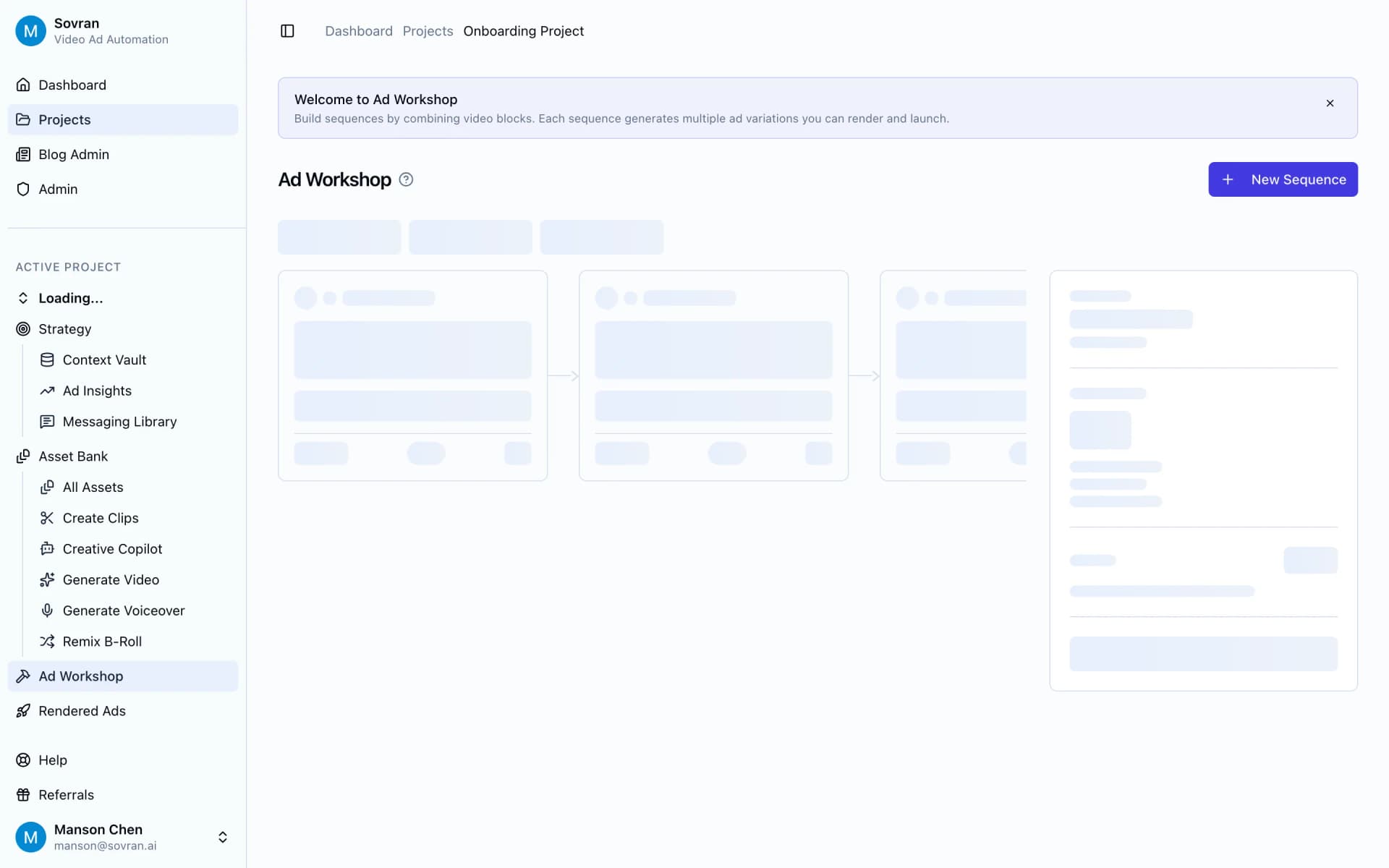Expand the Manson Chen user menu chevron
This screenshot has width=1389, height=868.
tap(223, 837)
